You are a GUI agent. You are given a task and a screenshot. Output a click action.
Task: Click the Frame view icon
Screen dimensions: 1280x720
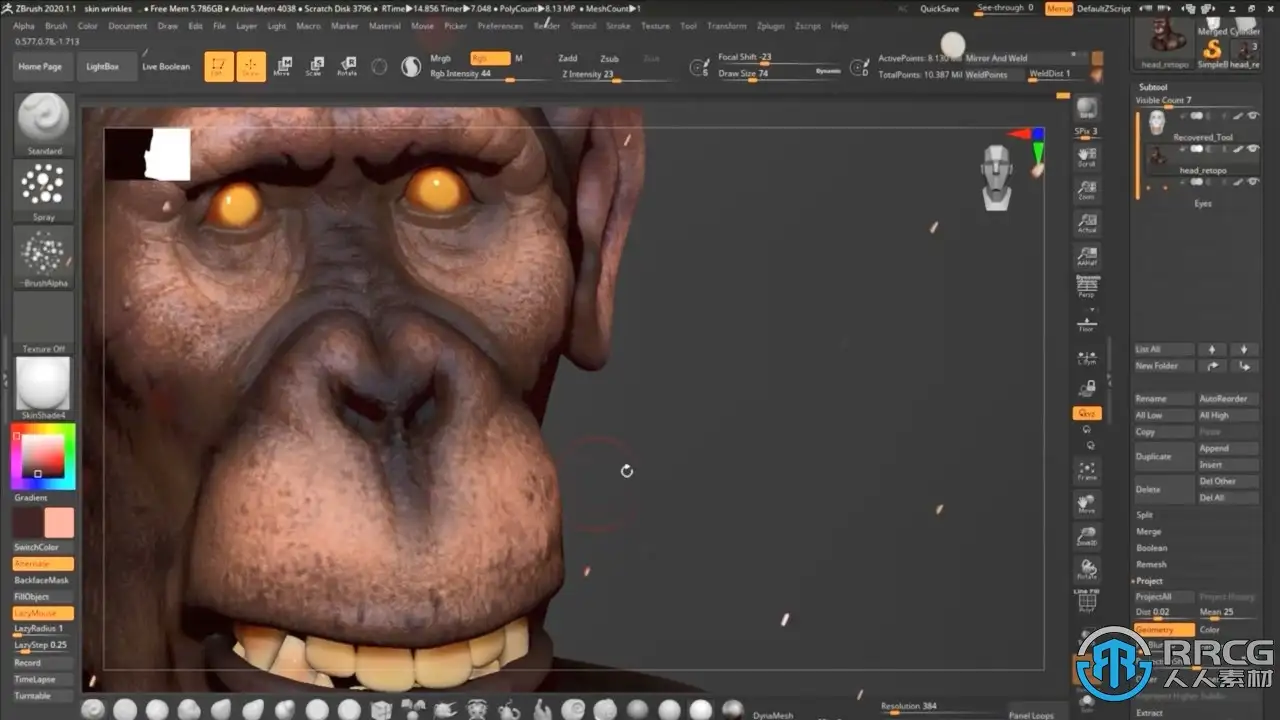1086,471
